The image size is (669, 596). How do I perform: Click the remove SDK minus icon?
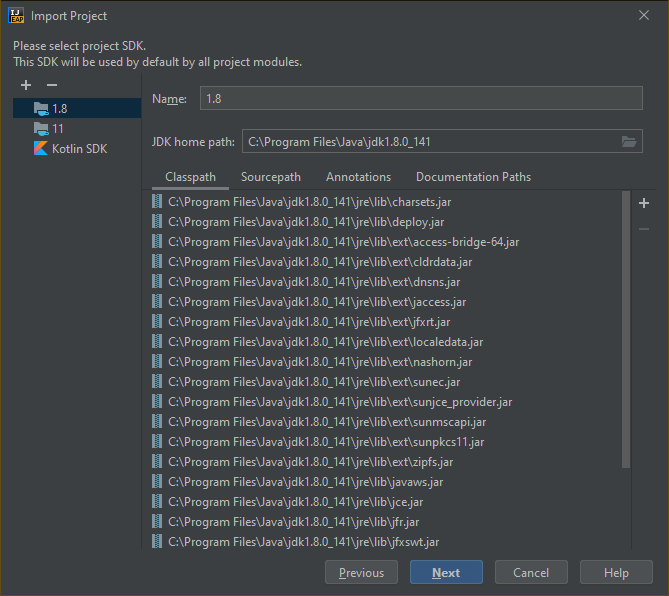point(52,86)
